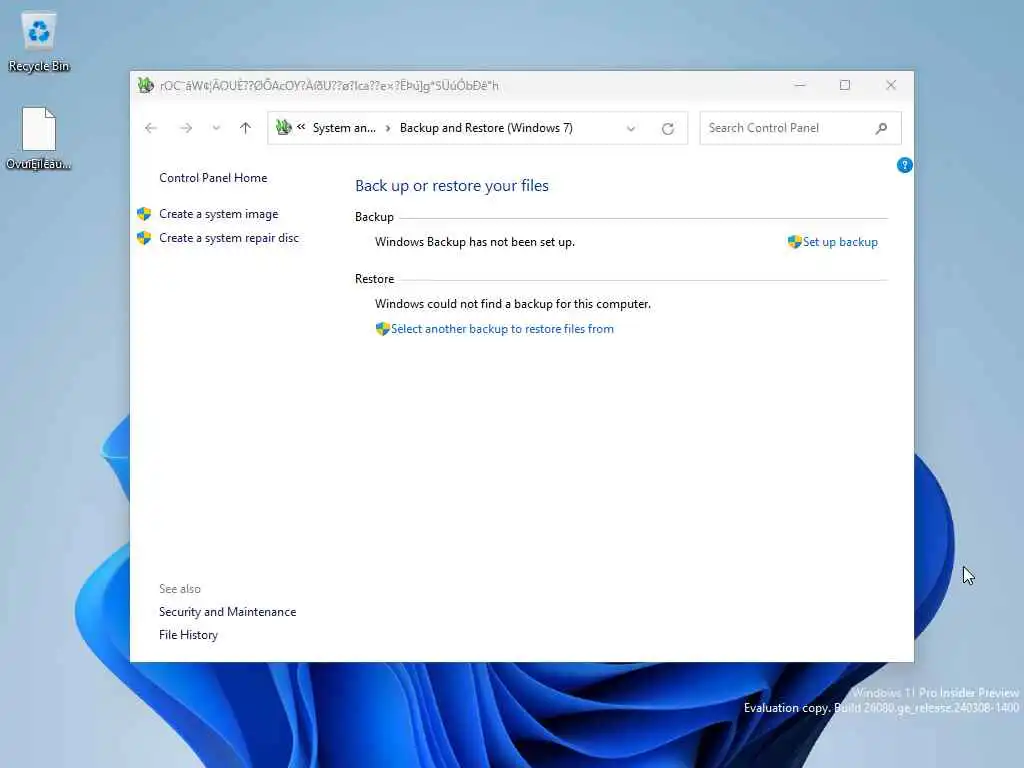Screen dimensions: 1024x768
Task: Select the System an... breadcrumb
Action: coord(344,128)
